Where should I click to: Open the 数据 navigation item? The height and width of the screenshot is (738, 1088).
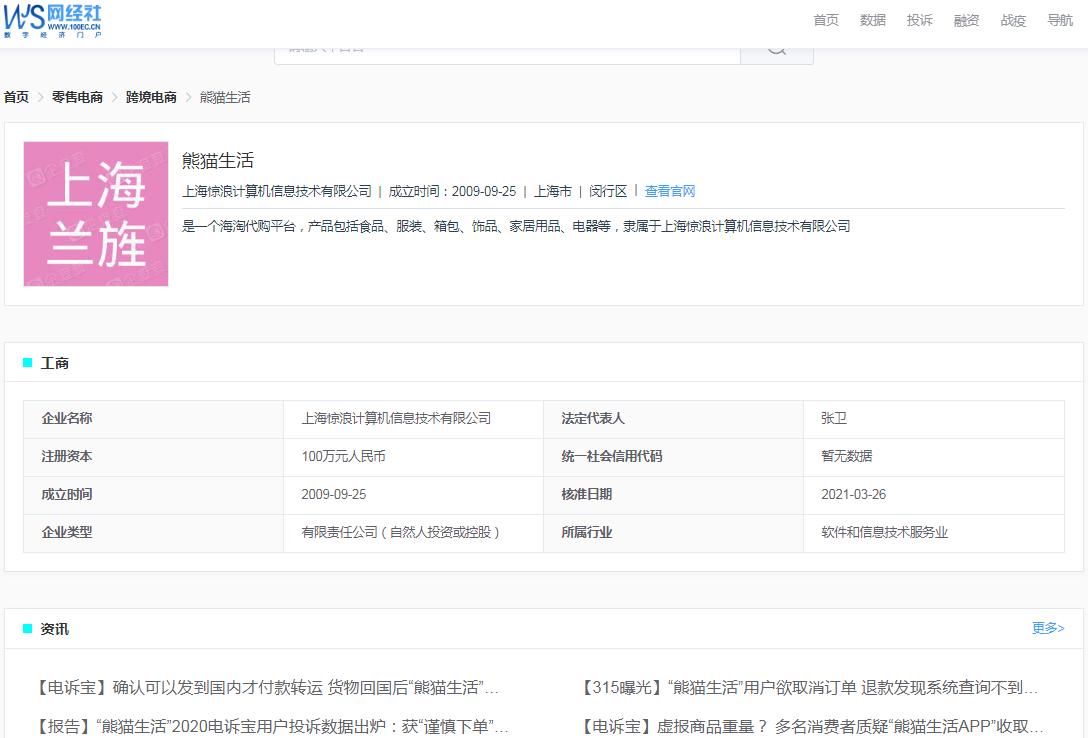pyautogui.click(x=872, y=19)
